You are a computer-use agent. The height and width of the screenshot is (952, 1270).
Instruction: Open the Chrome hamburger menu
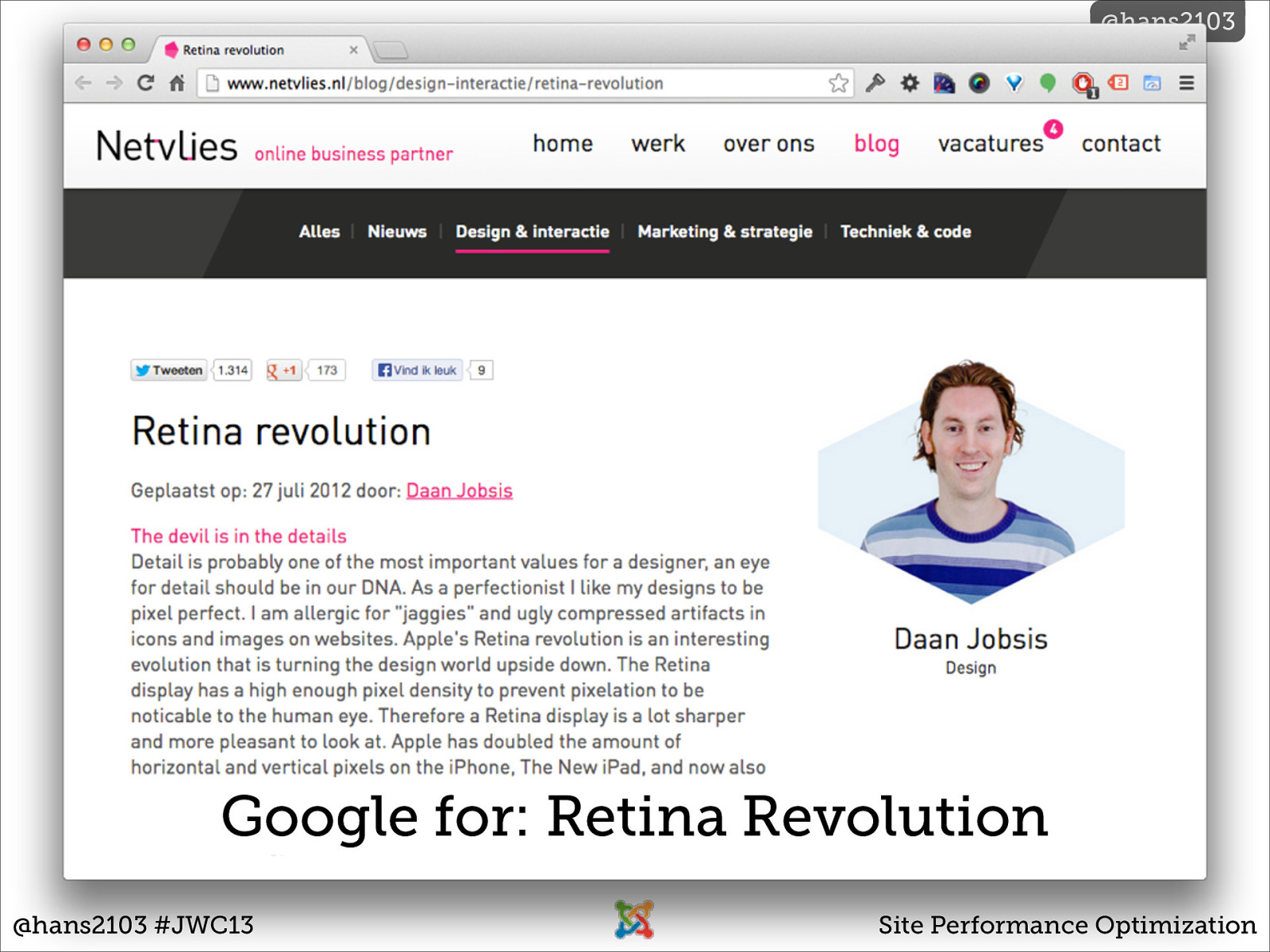pyautogui.click(x=1187, y=83)
